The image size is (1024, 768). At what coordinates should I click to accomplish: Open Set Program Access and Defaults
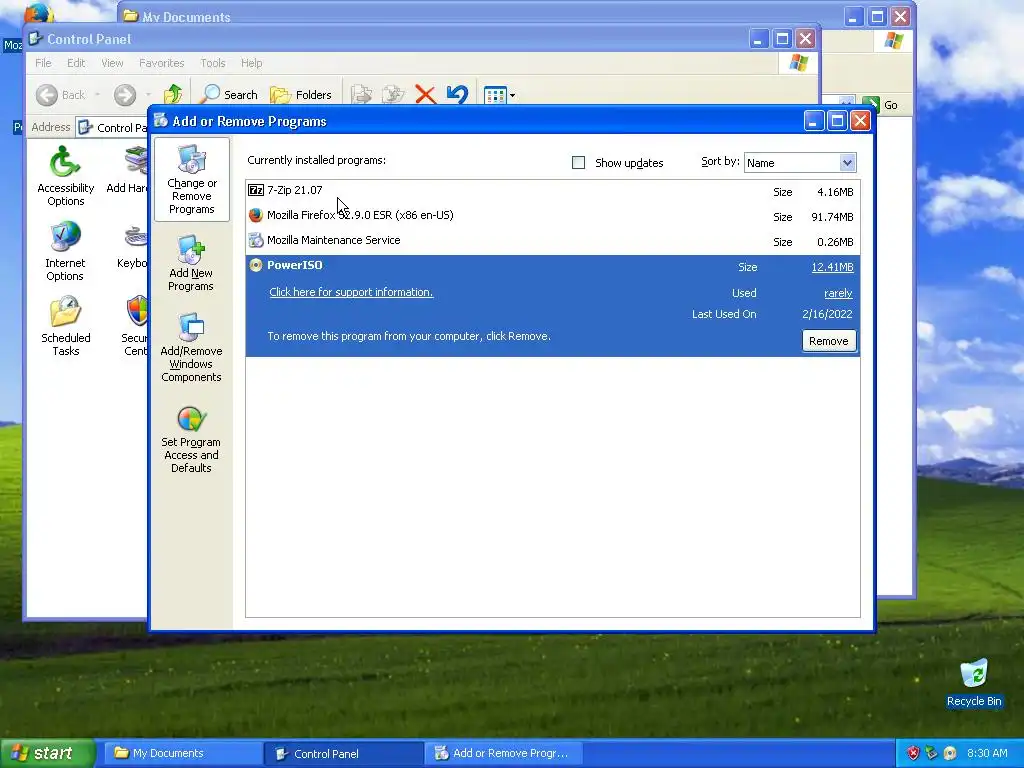(x=191, y=440)
